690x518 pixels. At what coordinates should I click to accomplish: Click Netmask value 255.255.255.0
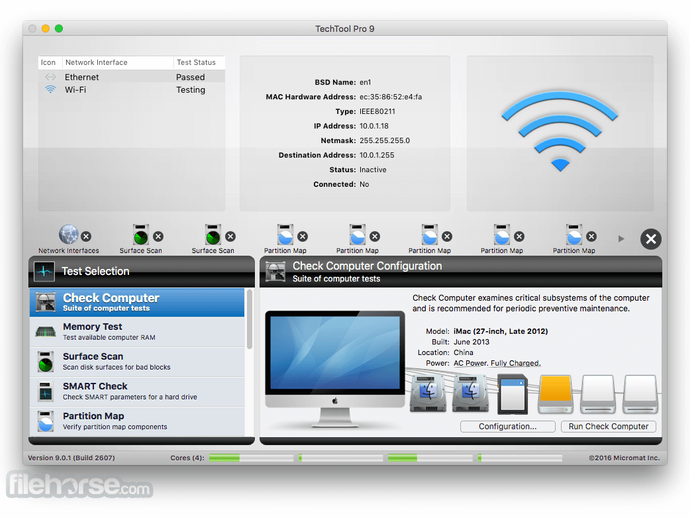(385, 140)
